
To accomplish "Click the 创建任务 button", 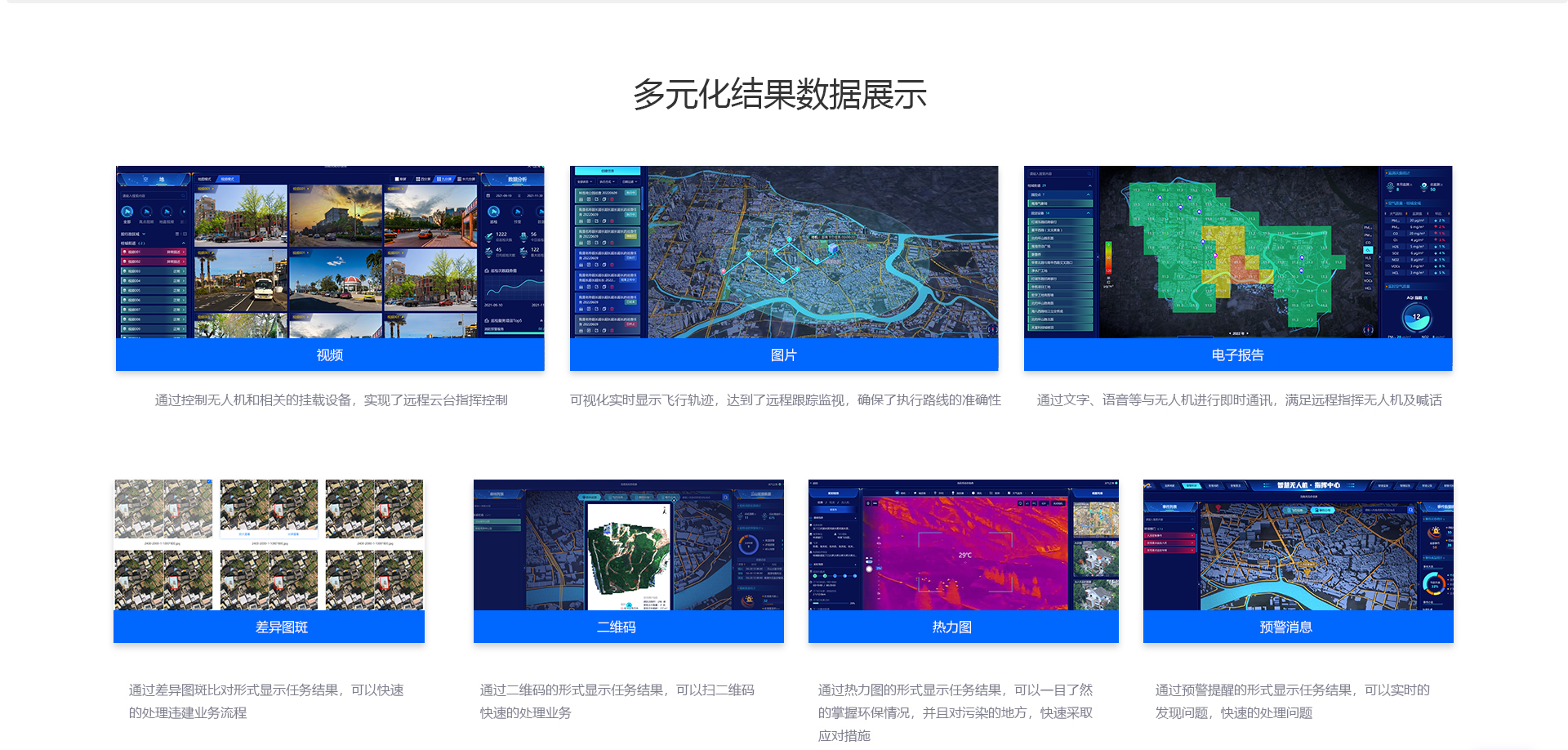I will [x=608, y=172].
